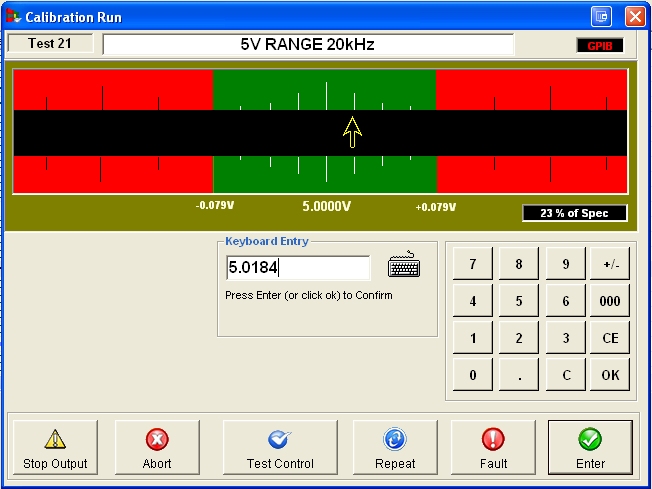Click the 23 % of Spec readout

point(574,213)
